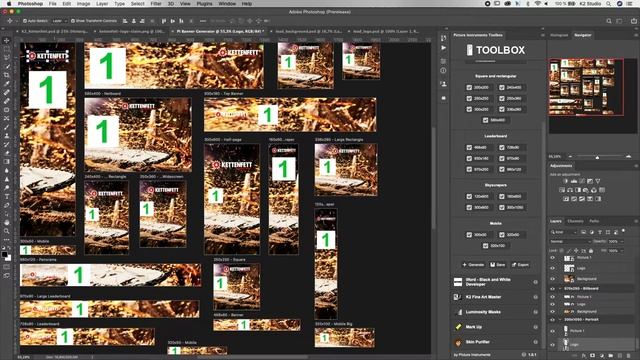Open the Plugins menu

tap(204, 4)
